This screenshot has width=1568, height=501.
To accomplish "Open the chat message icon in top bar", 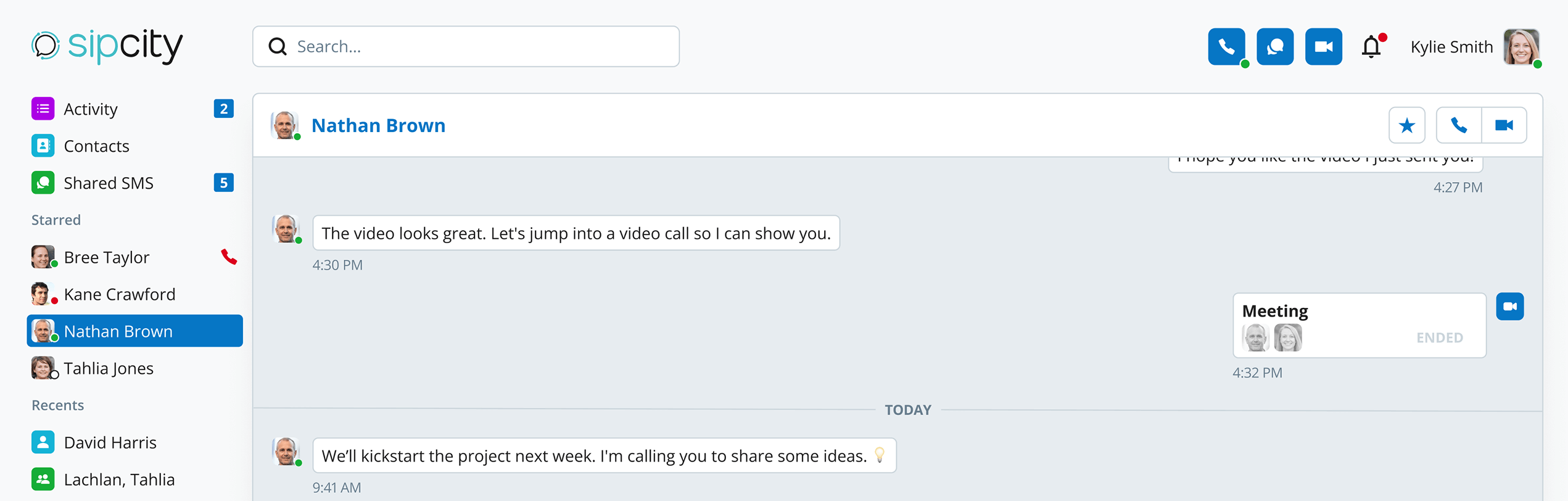I will coord(1274,47).
